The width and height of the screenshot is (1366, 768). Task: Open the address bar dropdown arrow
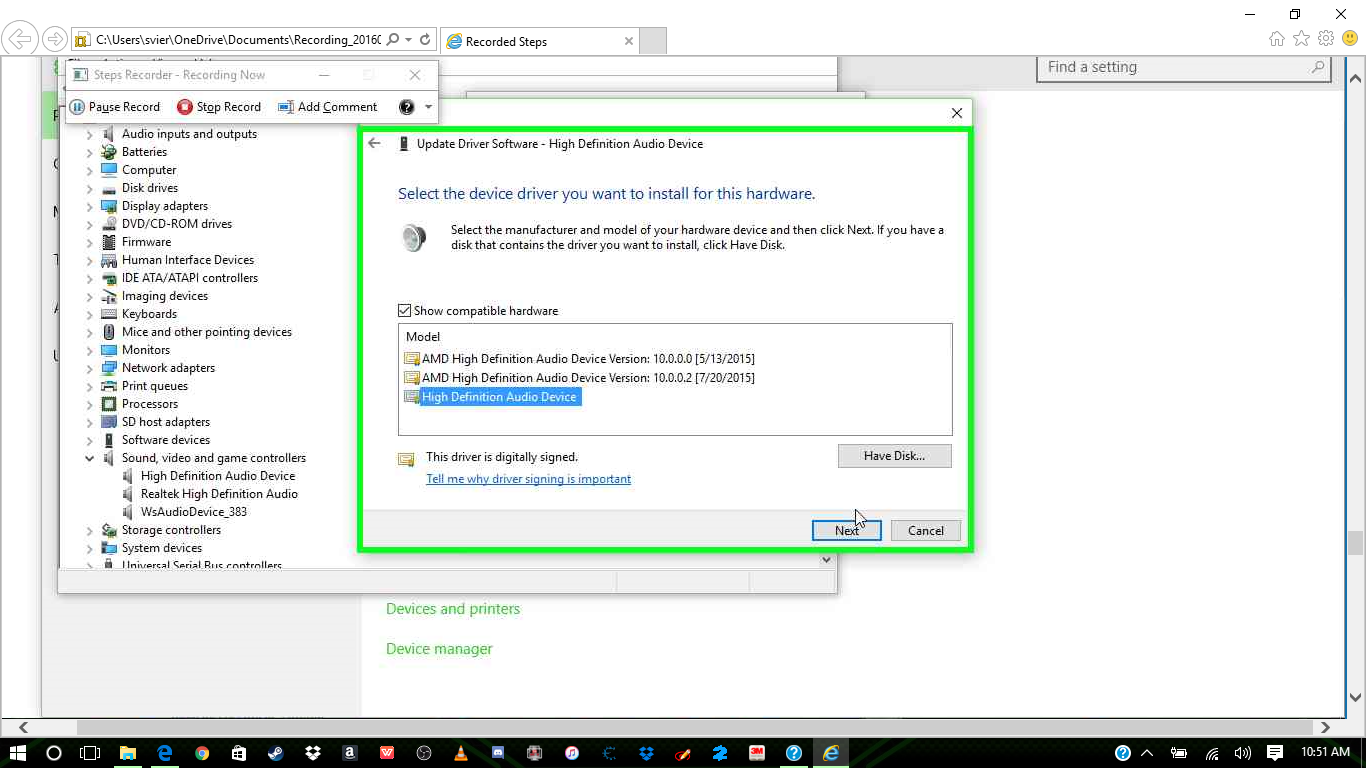[x=408, y=40]
